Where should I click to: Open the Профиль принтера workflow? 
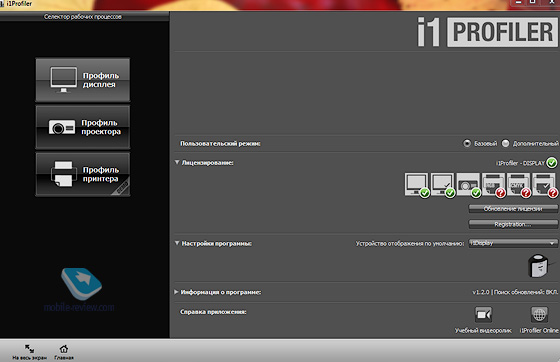(83, 174)
